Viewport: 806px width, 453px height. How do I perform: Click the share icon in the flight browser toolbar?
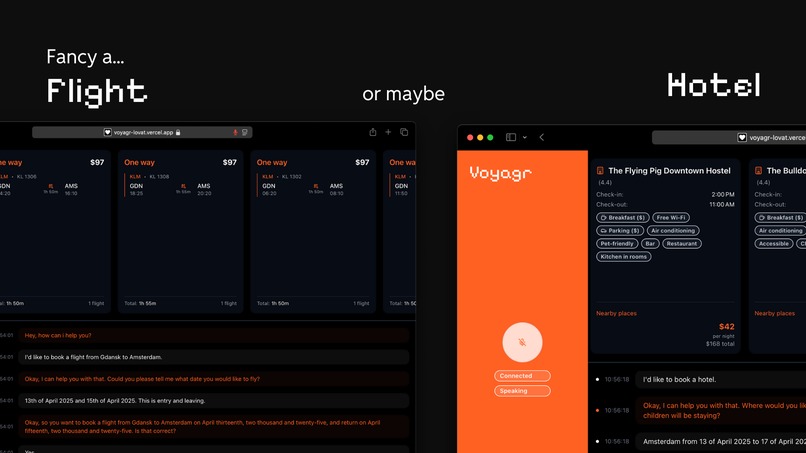(x=373, y=132)
